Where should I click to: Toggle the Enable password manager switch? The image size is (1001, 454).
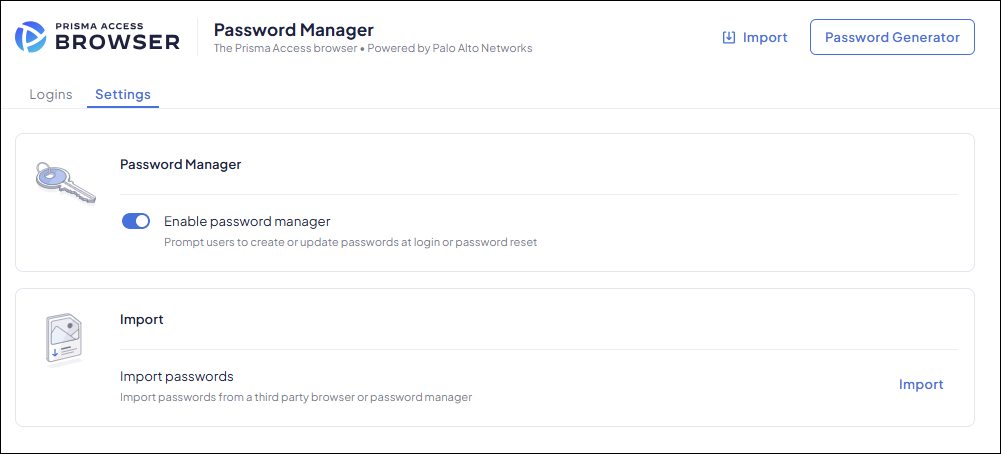point(136,221)
